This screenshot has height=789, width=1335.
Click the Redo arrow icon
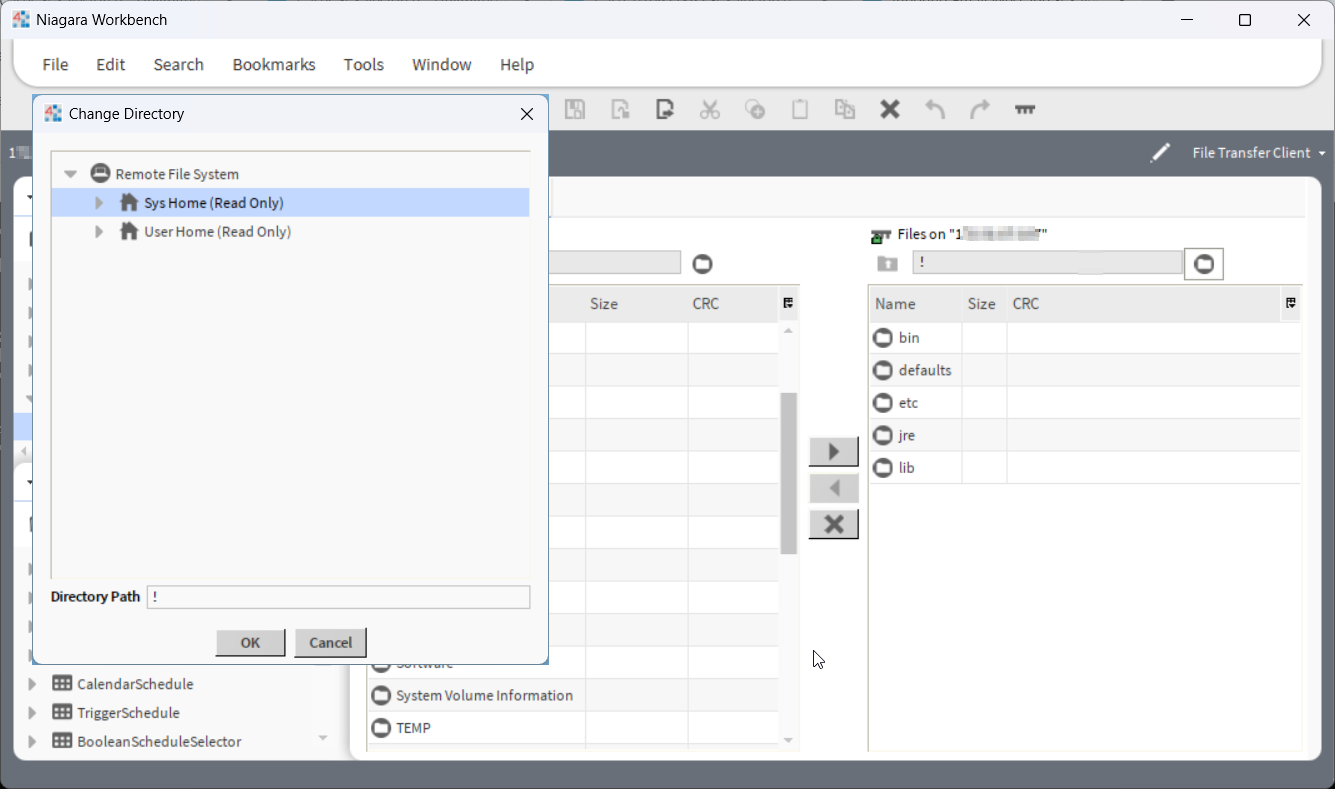(980, 110)
